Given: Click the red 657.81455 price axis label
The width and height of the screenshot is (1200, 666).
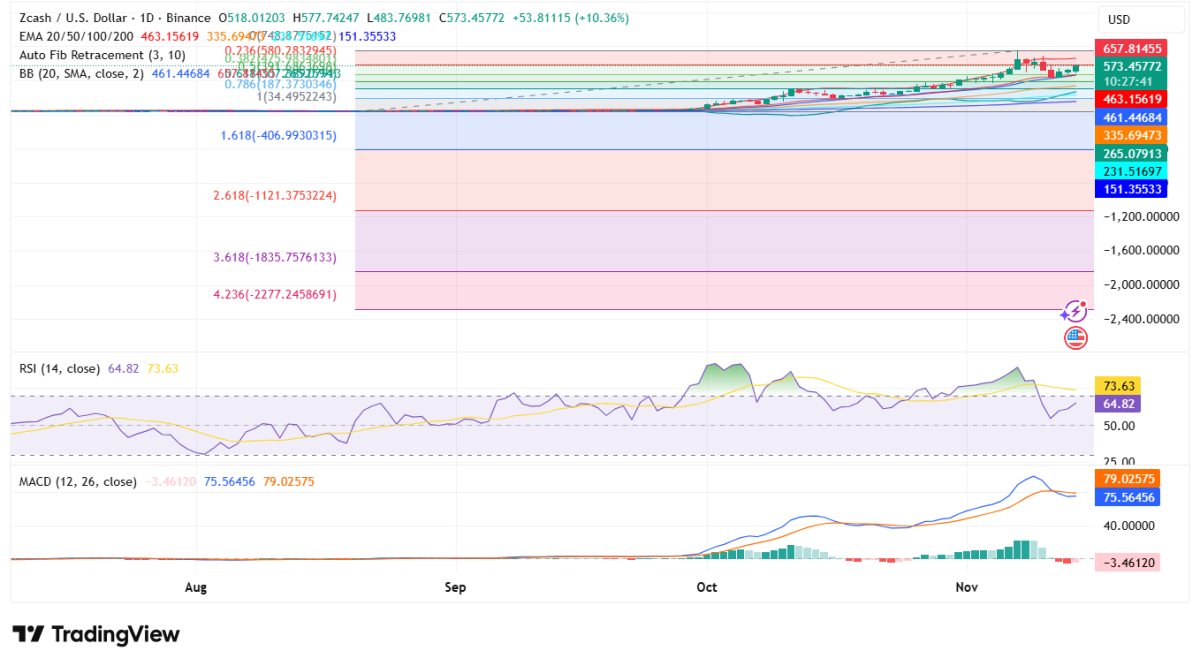Looking at the screenshot, I should 1132,47.
